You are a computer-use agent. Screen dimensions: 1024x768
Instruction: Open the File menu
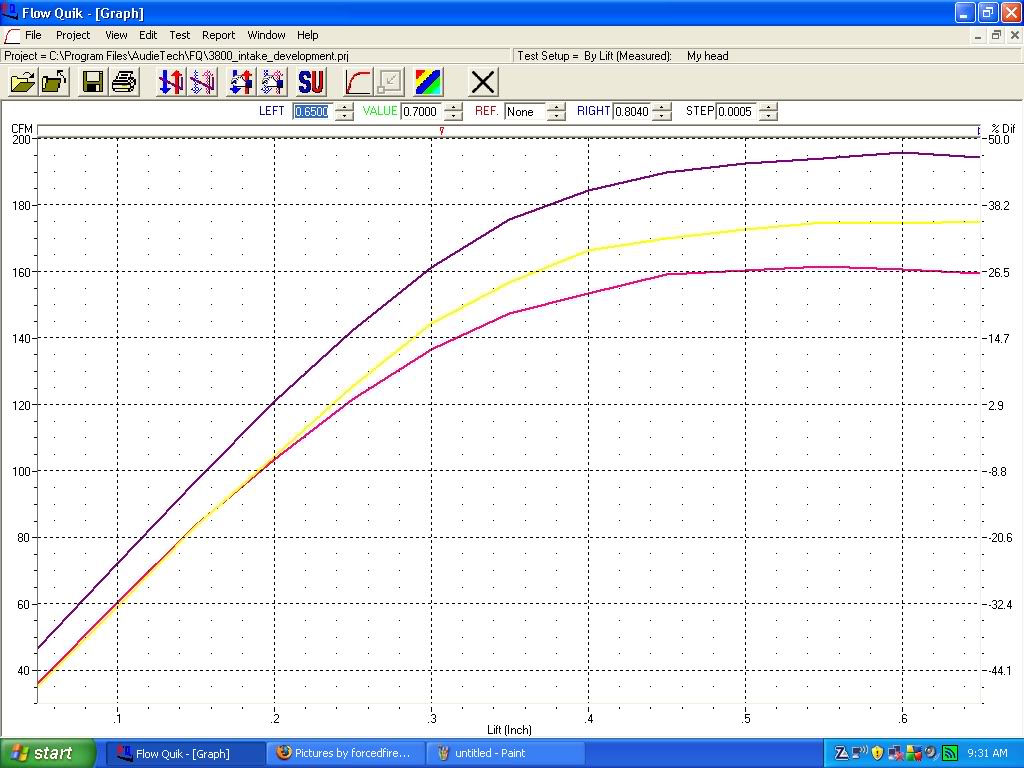tap(33, 35)
